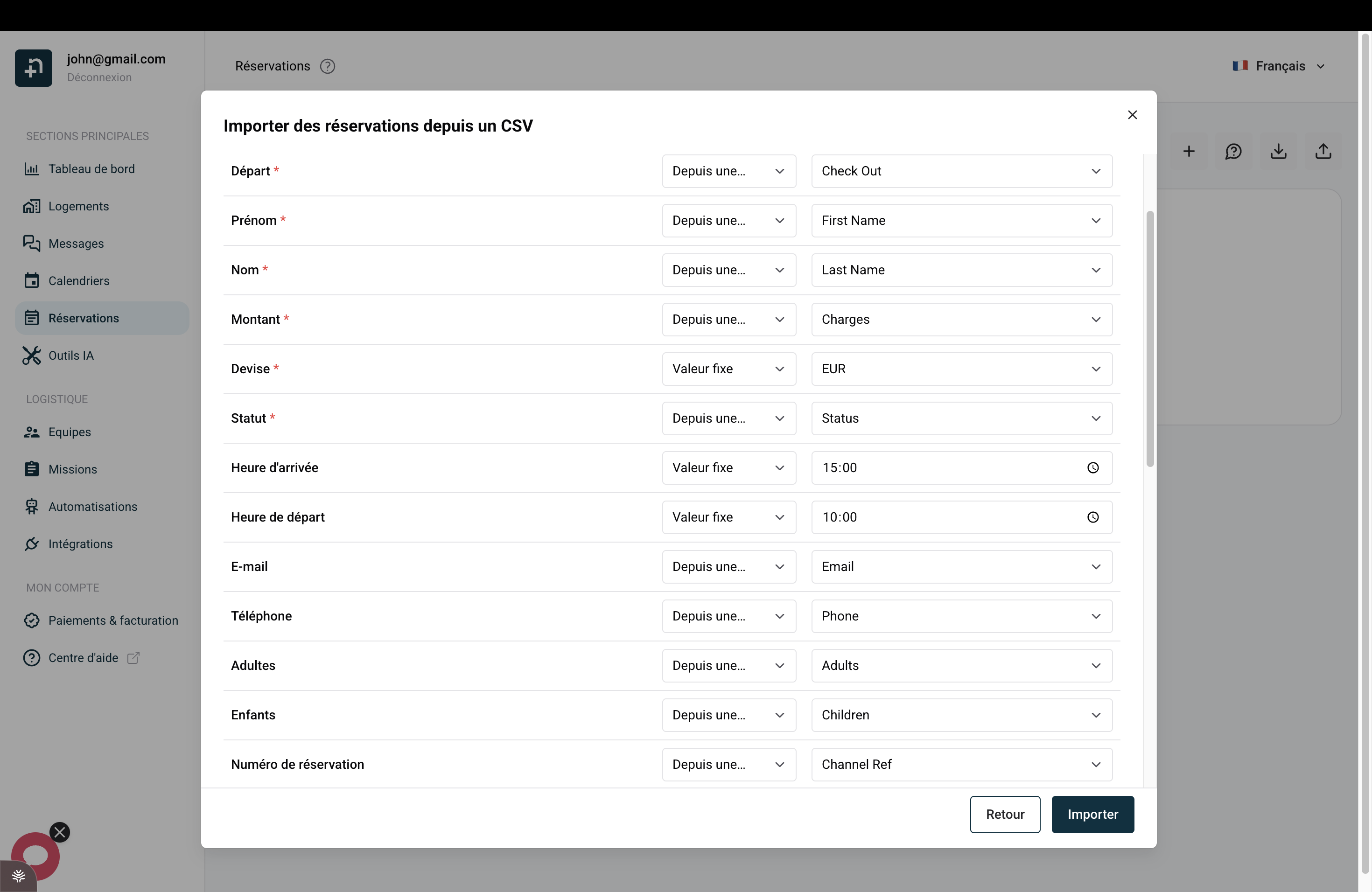
Task: Click the Calendriers calendar icon
Action: pyautogui.click(x=32, y=281)
